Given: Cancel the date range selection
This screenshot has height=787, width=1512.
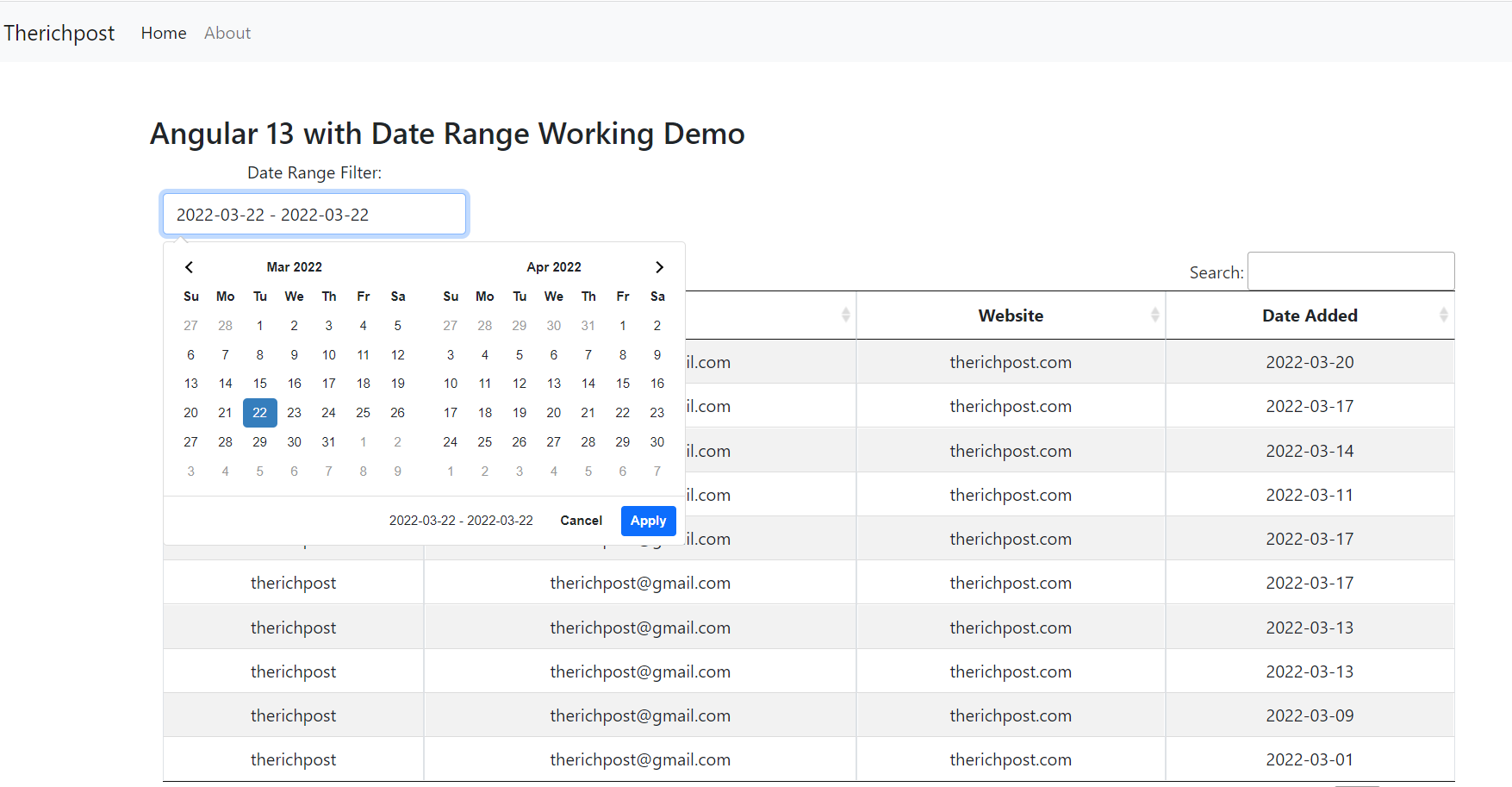Looking at the screenshot, I should coord(581,521).
